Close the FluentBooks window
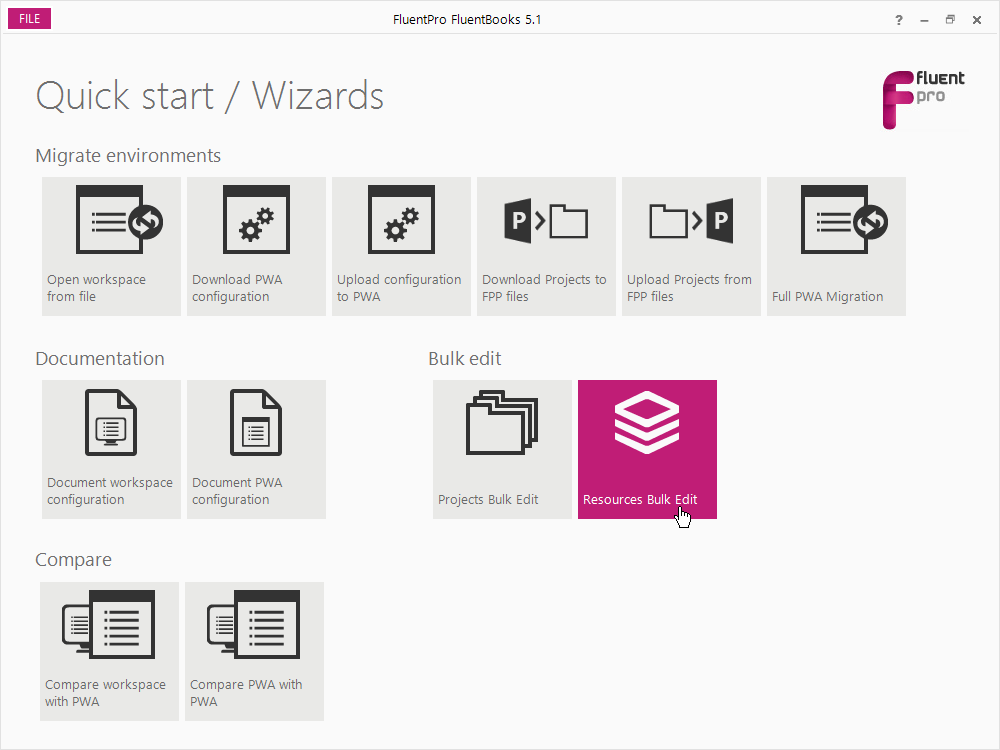This screenshot has width=1000, height=750. tap(976, 20)
